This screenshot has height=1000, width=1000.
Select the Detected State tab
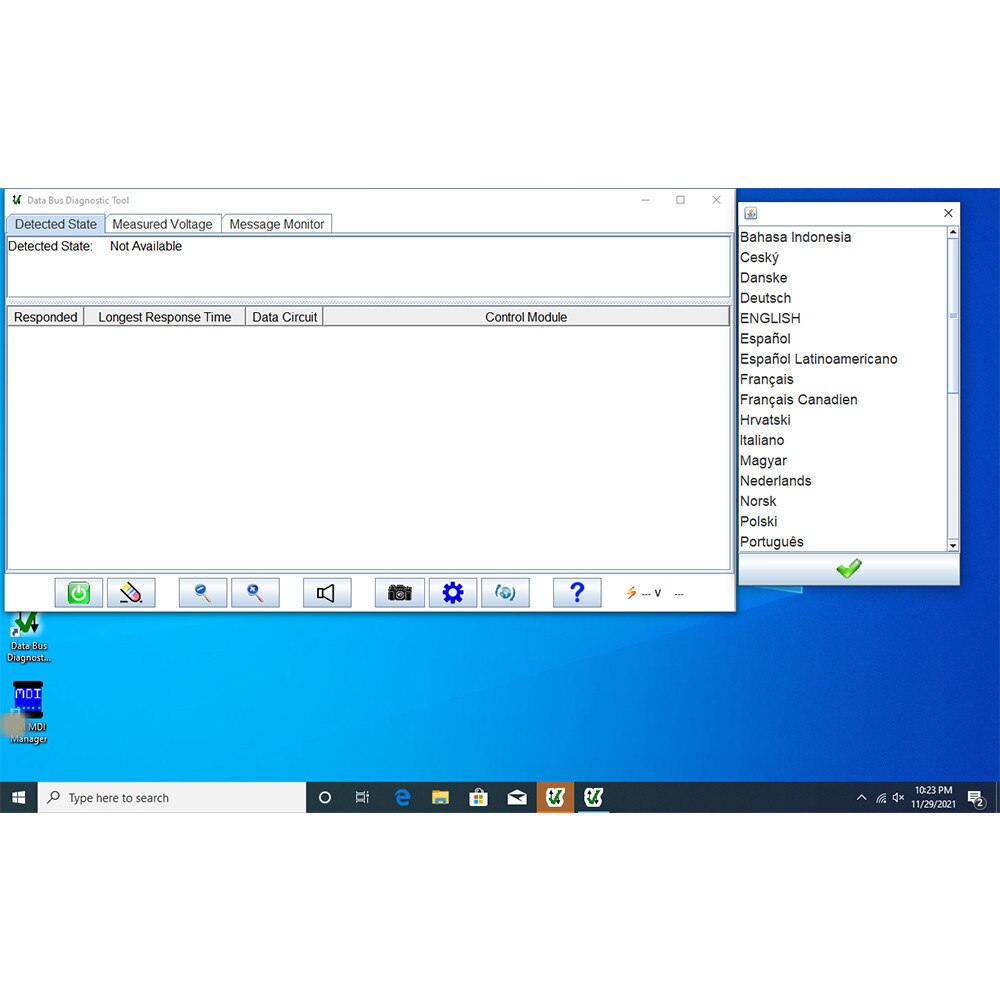point(55,224)
